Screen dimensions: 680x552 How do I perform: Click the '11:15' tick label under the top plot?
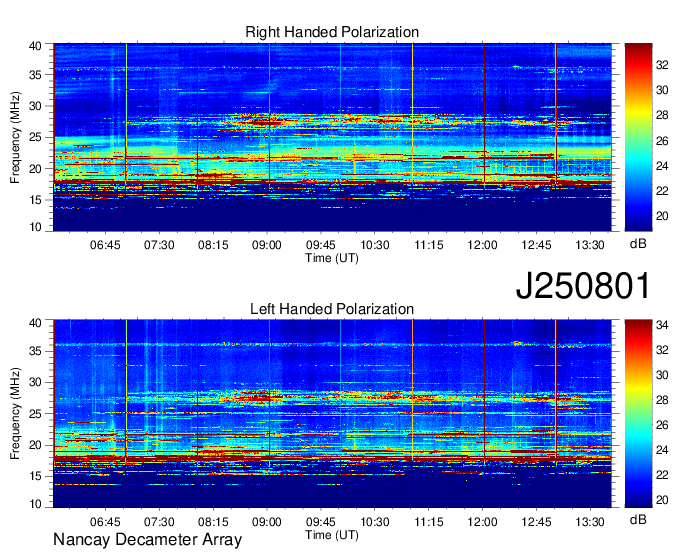[428, 245]
